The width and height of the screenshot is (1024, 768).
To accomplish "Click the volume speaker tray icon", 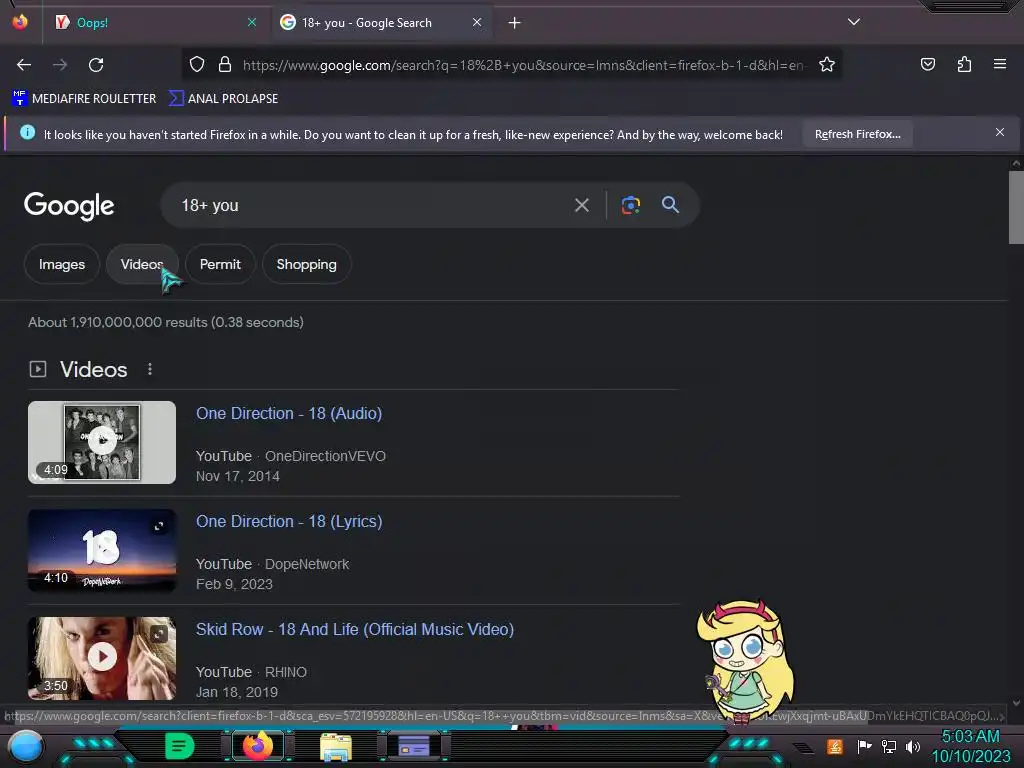I will [x=912, y=746].
